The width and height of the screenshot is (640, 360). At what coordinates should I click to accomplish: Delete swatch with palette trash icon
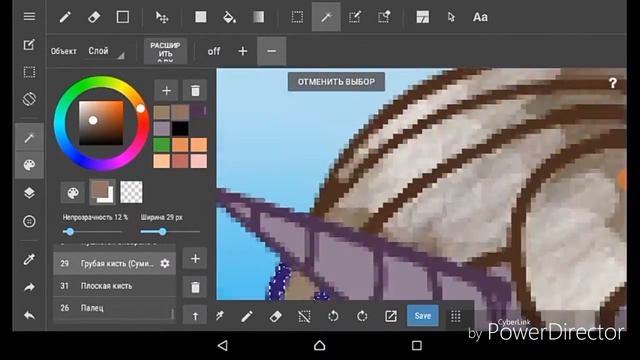(x=195, y=91)
